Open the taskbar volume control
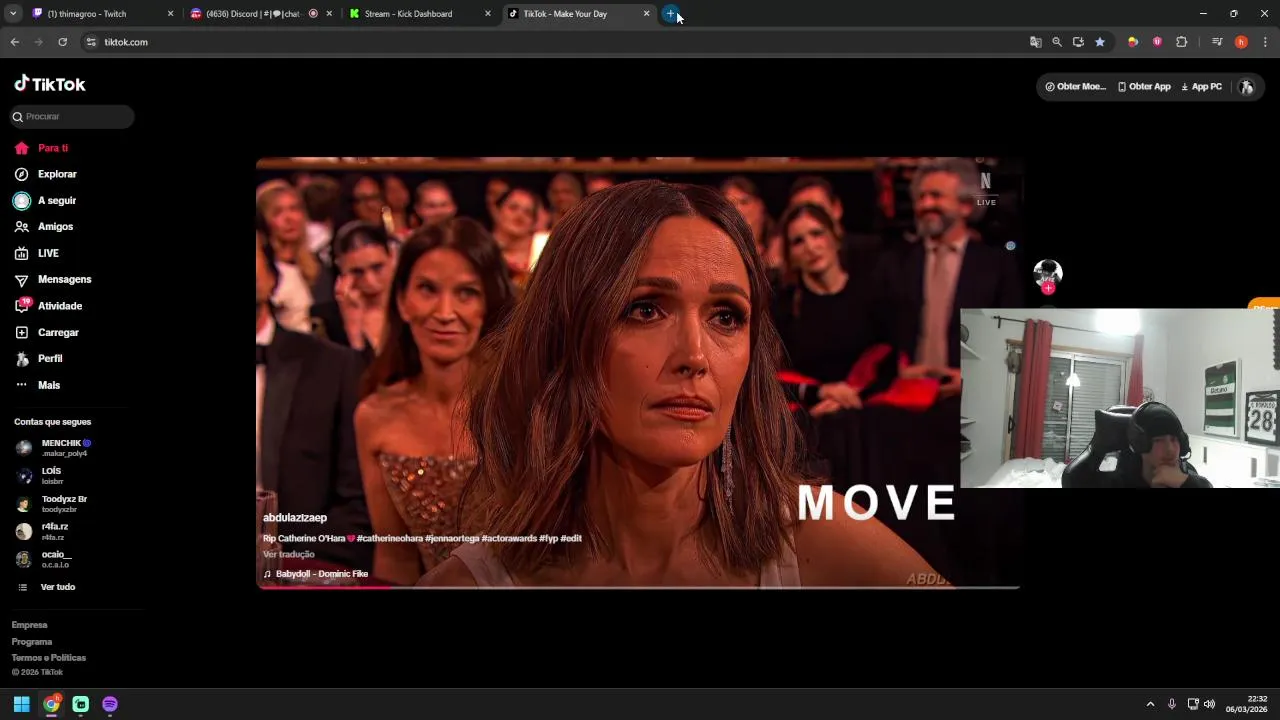1280x720 pixels. coord(1209,704)
